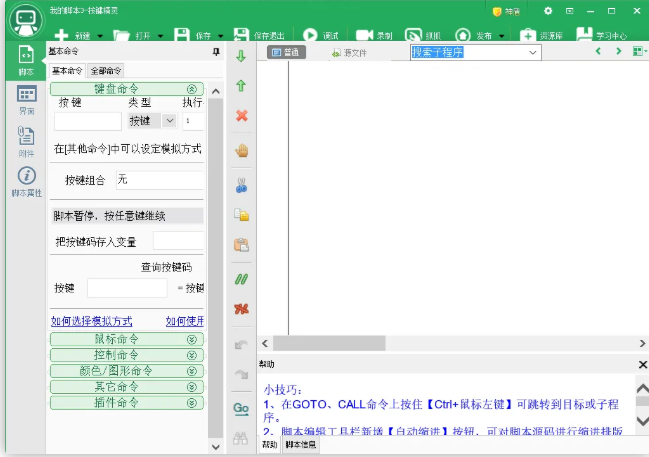Expand the 颜色/图形命令 section
Screen dimensions: 649x457
click(x=126, y=370)
